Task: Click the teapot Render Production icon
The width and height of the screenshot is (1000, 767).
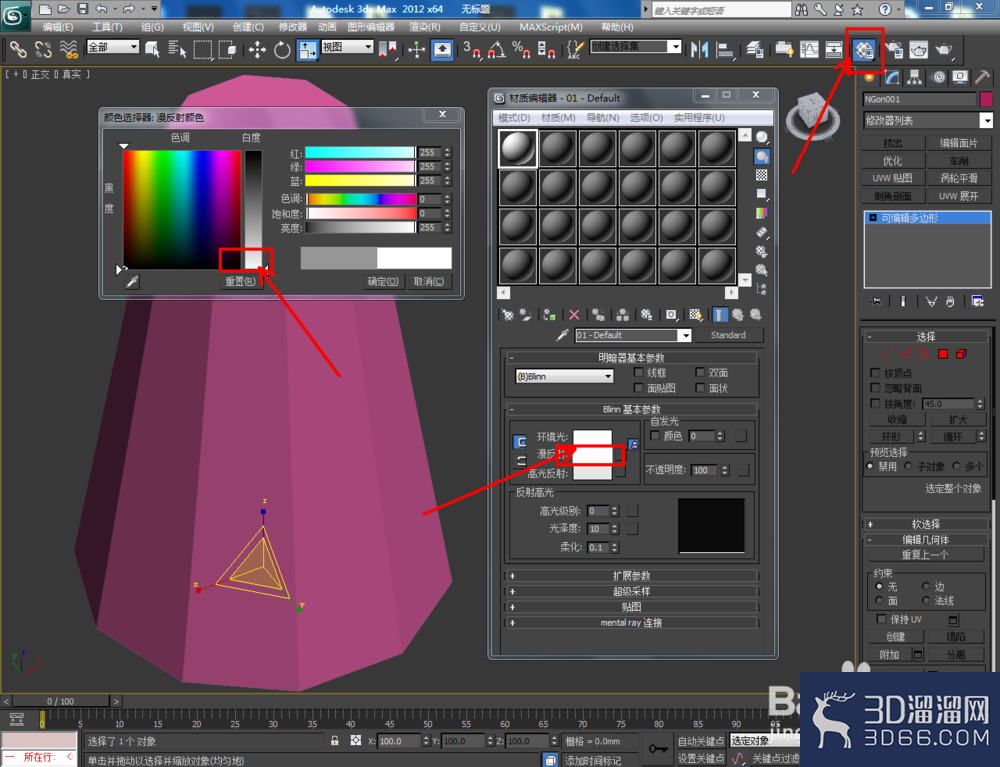Action: [944, 50]
